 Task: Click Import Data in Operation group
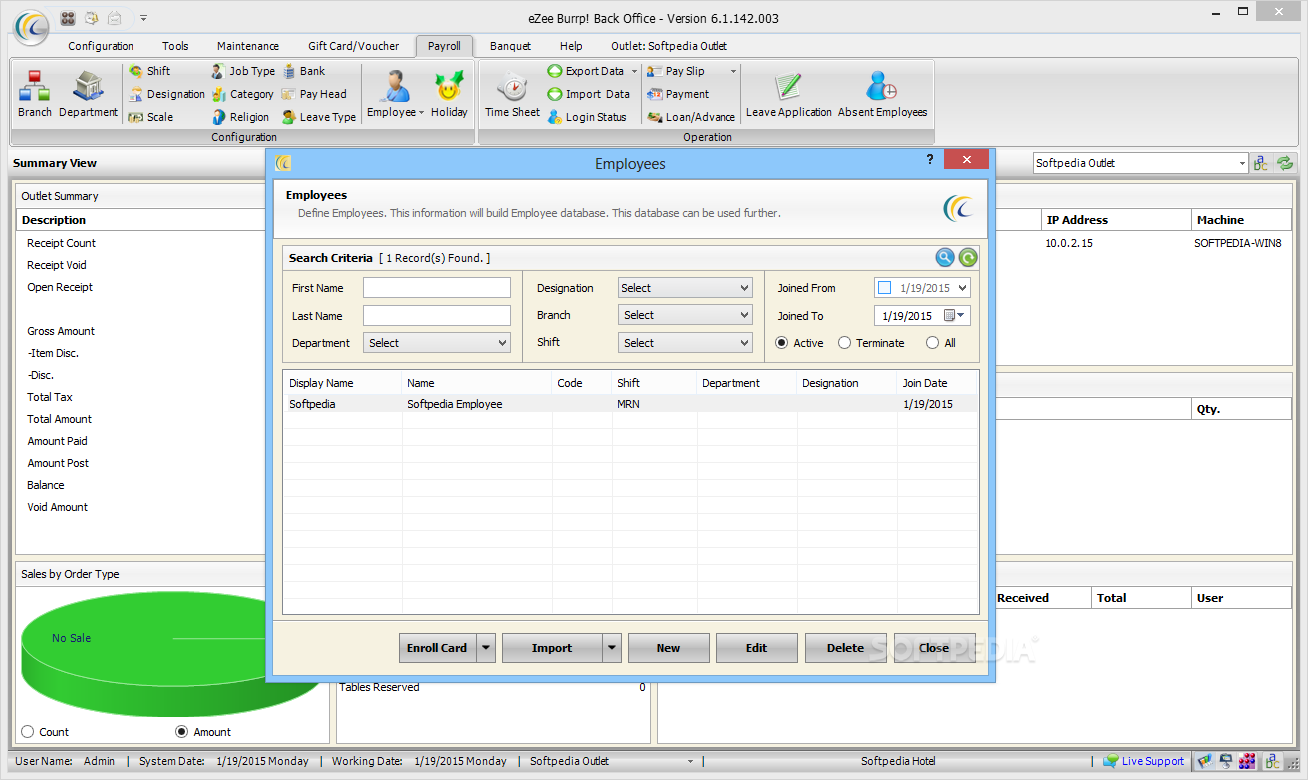click(588, 94)
